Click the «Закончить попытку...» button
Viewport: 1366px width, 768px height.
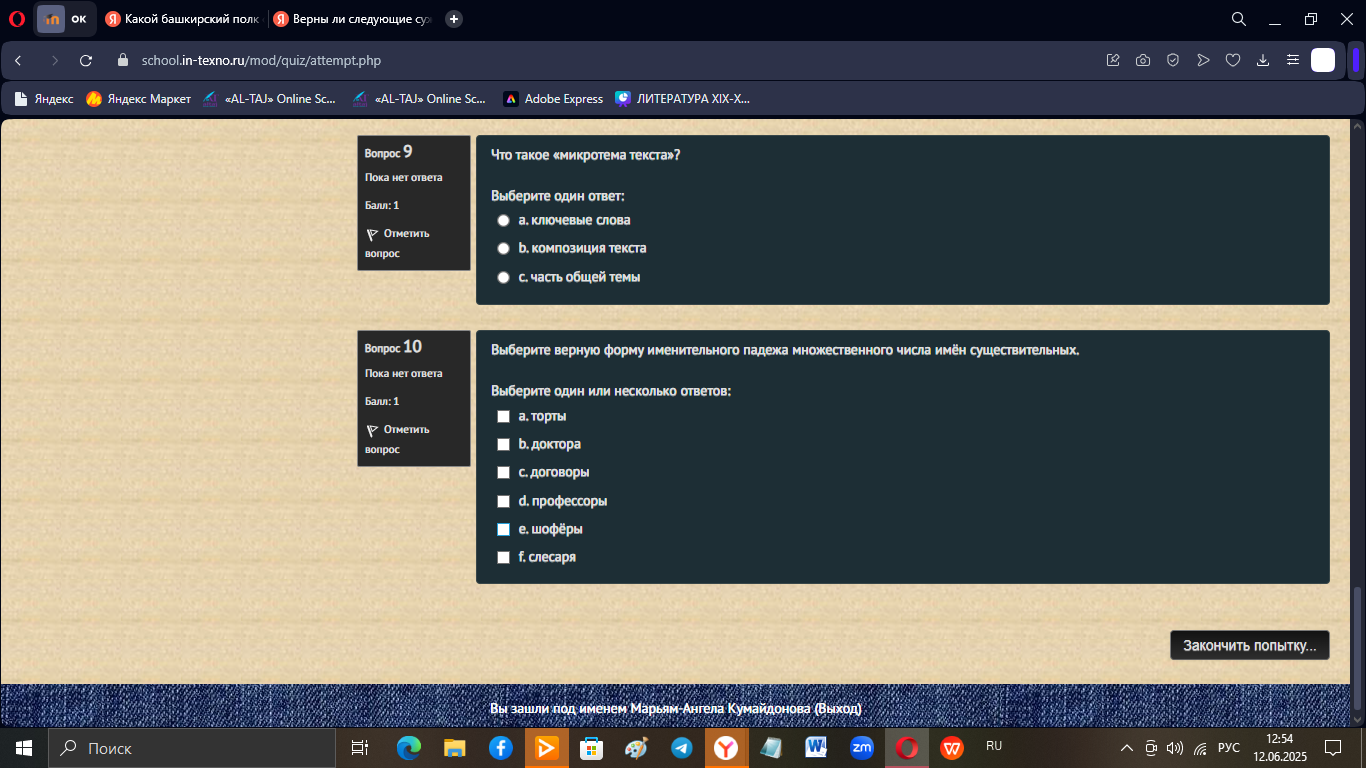[x=1250, y=645]
